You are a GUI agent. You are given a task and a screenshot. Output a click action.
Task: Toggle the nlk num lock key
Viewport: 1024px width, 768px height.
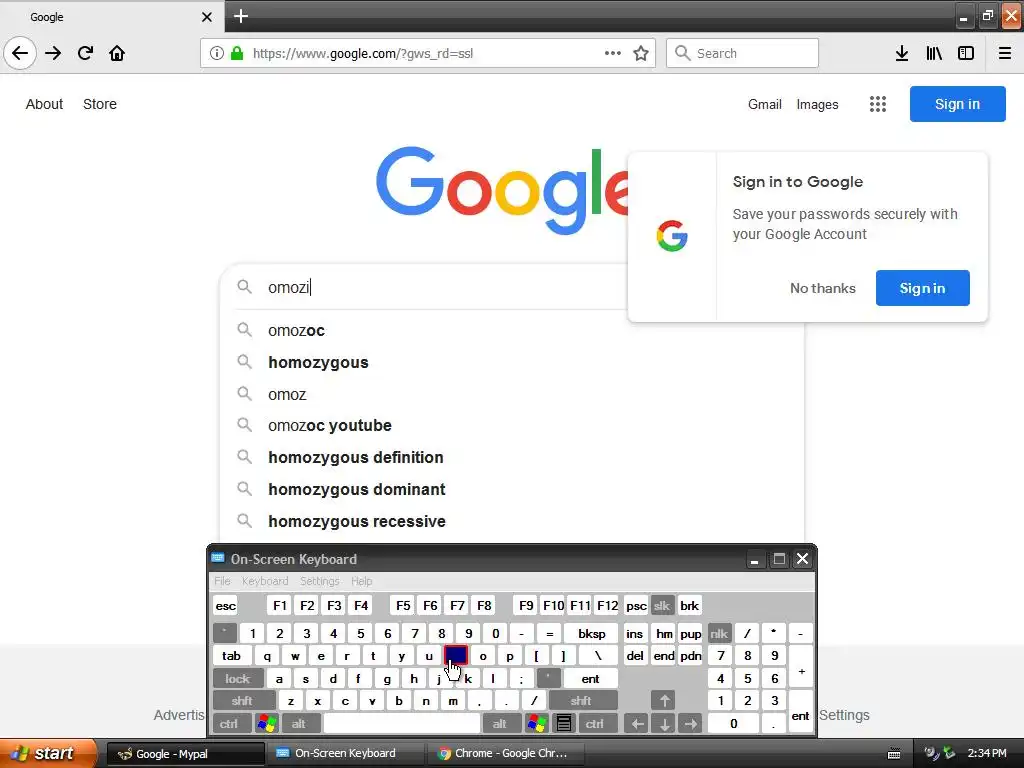[719, 633]
